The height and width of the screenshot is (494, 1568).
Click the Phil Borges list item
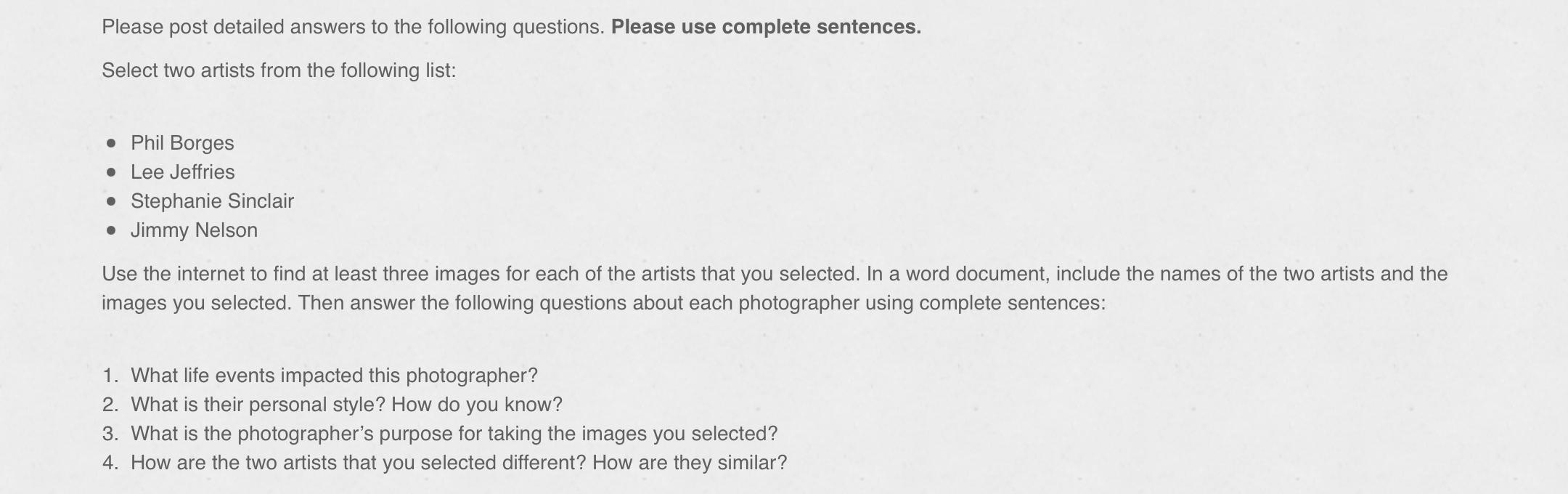pos(182,143)
